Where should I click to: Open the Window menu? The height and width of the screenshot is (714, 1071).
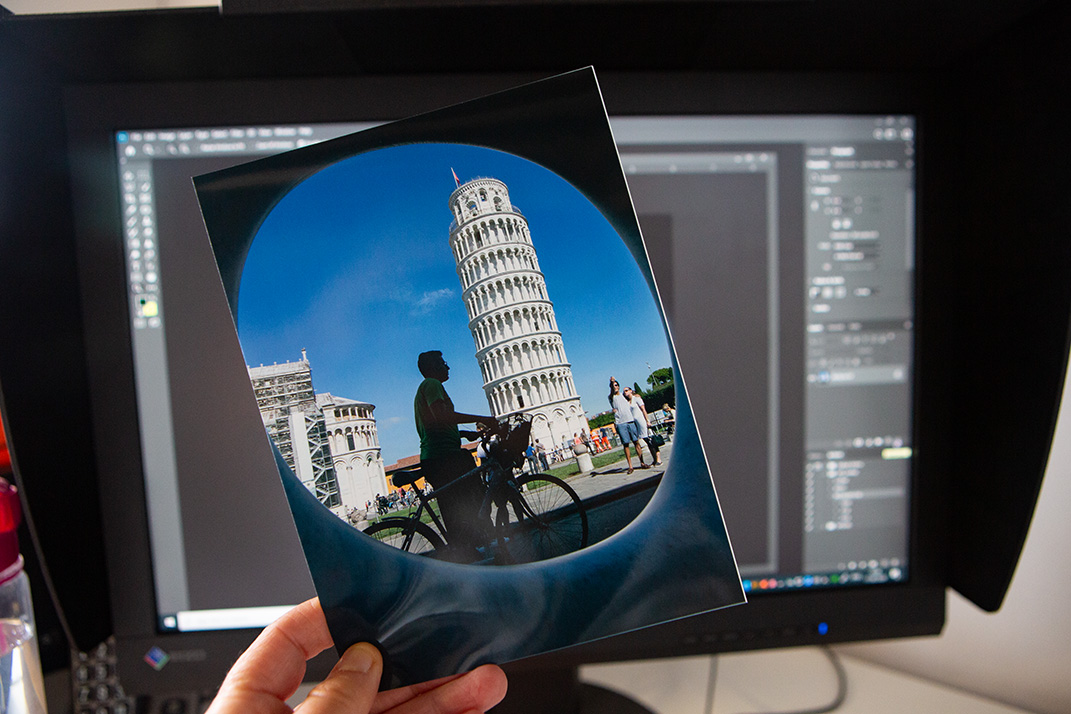tap(285, 134)
